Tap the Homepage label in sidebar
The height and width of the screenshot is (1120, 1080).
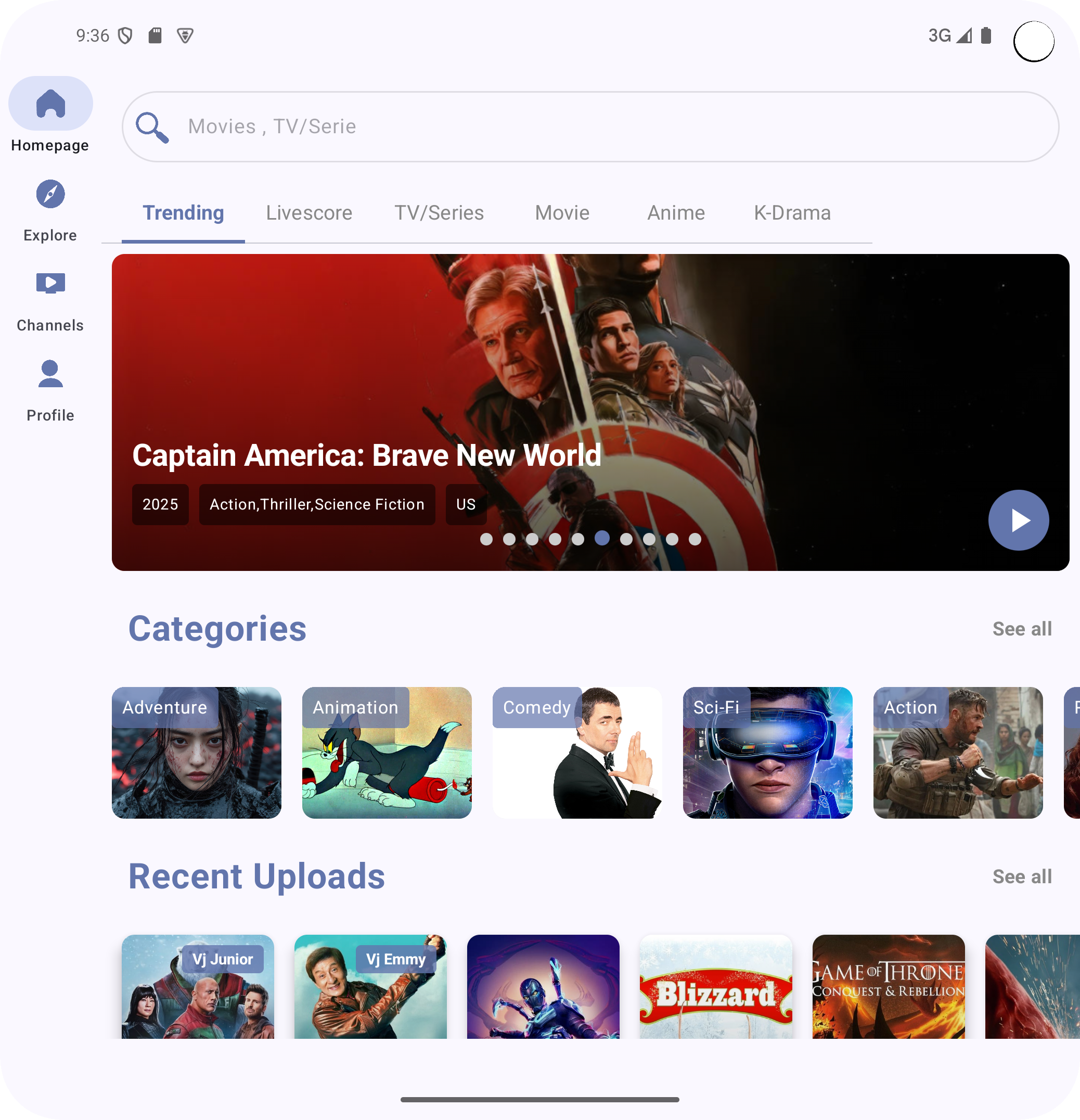tap(50, 146)
